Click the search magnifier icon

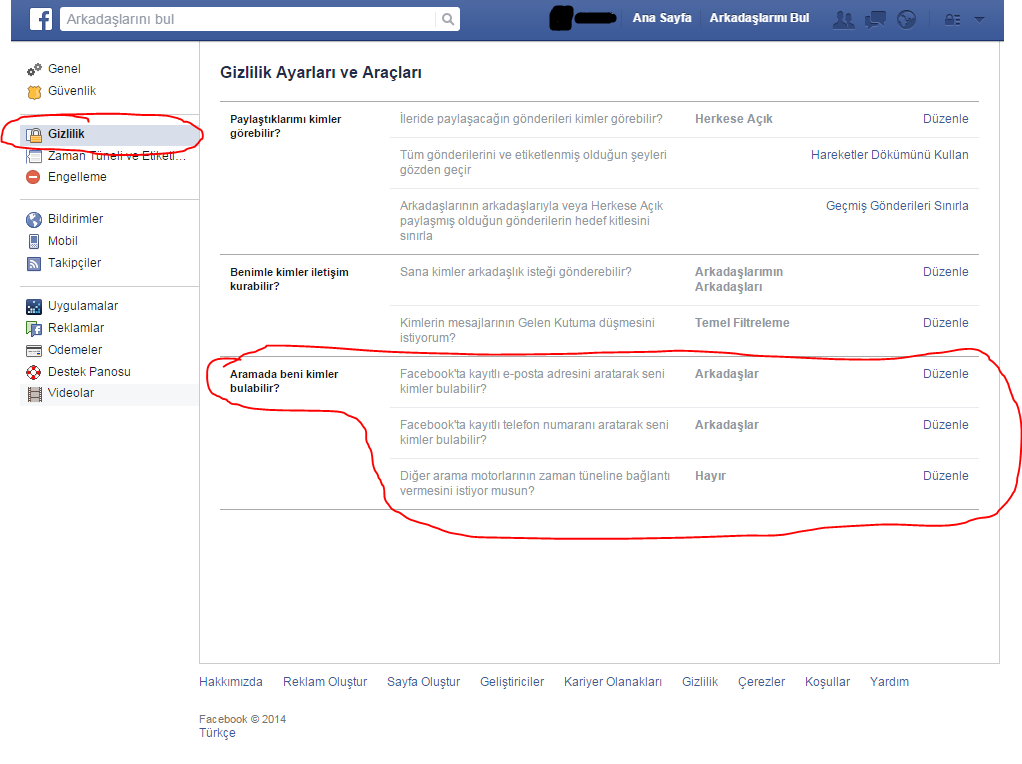(448, 19)
